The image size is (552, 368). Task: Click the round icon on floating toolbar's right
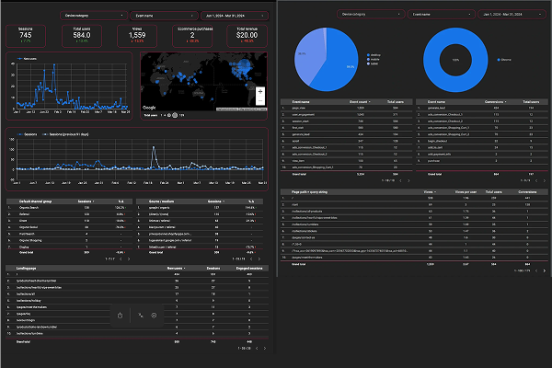coord(154,316)
